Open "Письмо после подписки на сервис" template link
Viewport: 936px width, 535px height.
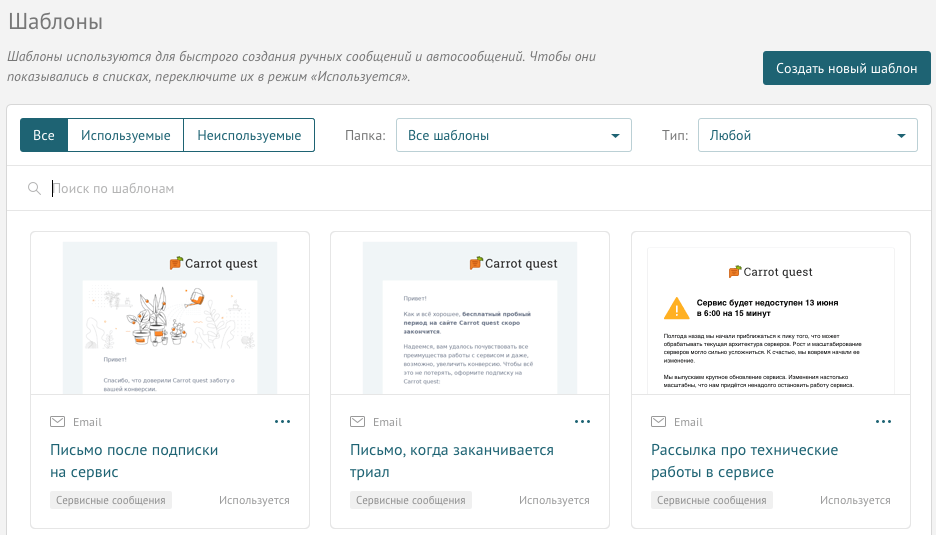134,461
